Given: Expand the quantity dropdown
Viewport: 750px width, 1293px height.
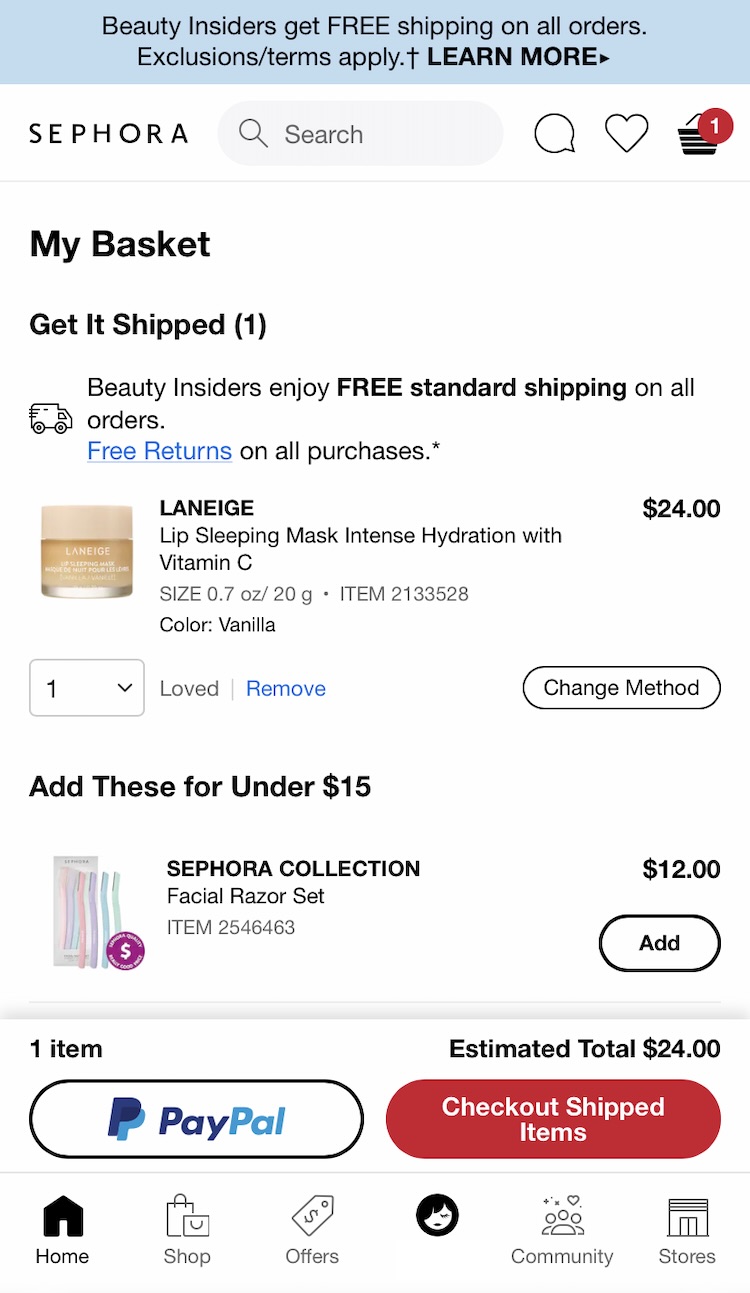Looking at the screenshot, I should tap(87, 688).
